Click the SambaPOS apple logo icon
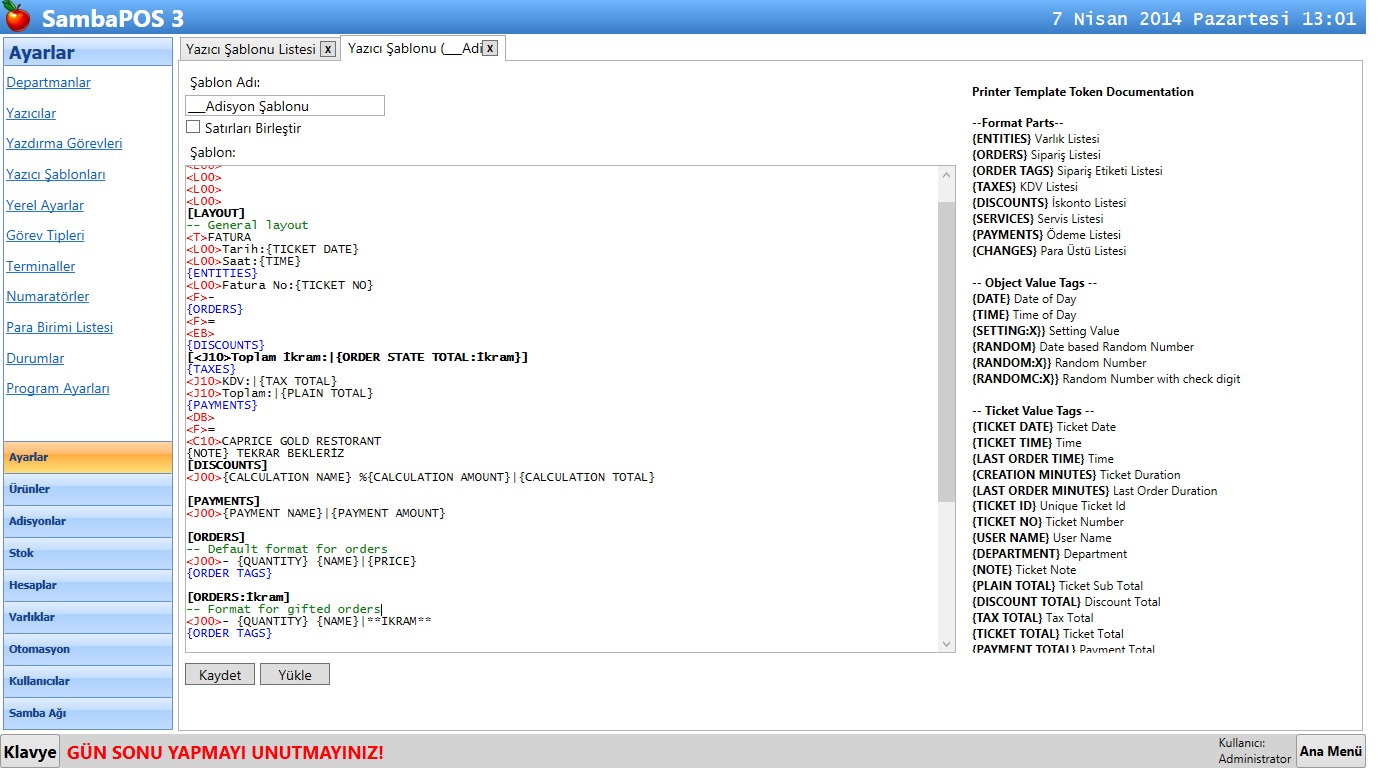Screen dimensions: 1380x768 pyautogui.click(x=17, y=17)
